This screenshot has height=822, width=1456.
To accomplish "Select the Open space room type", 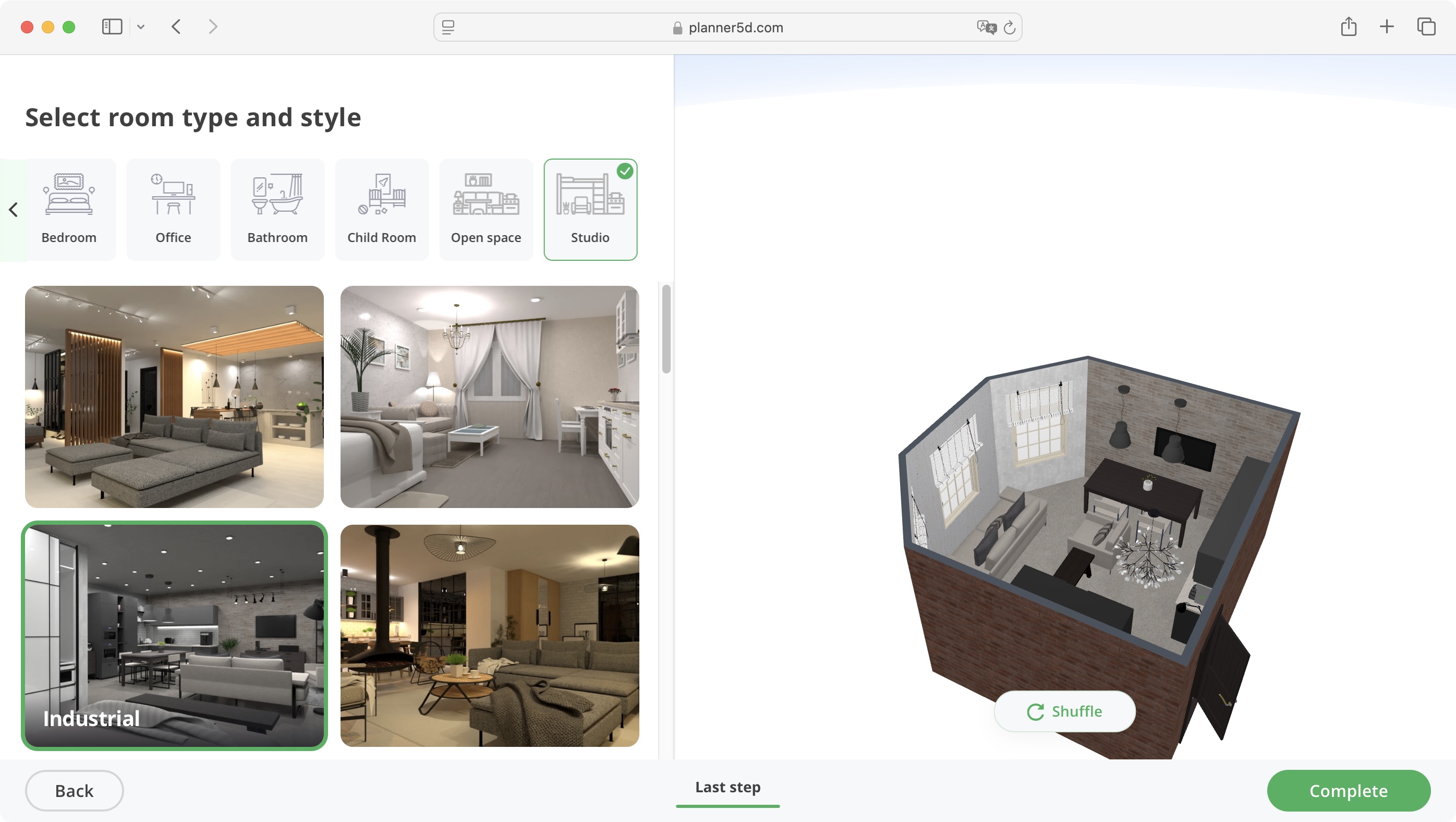I will point(486,209).
